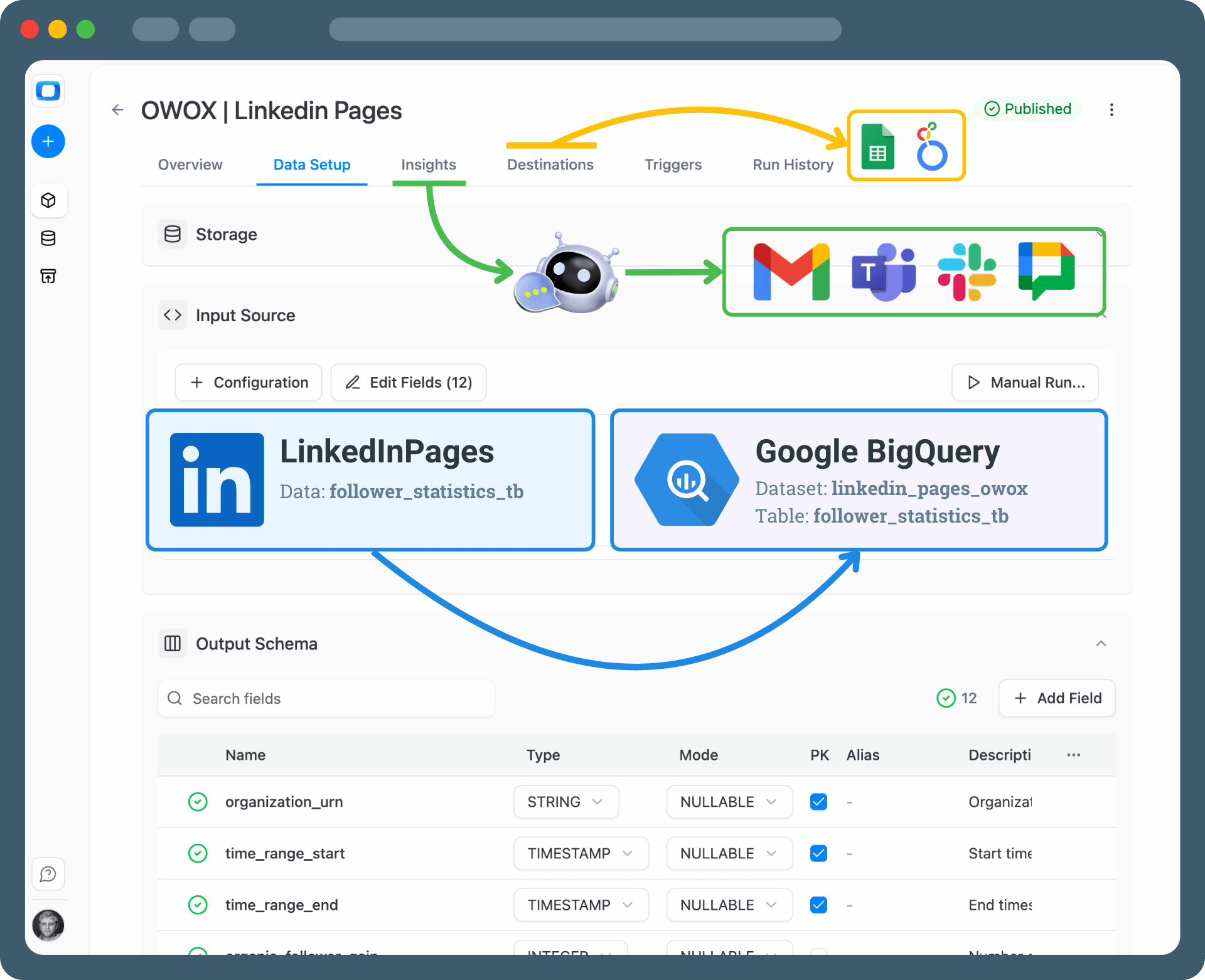Click the blue plus create button in sidebar
This screenshot has height=980, width=1205.
(48, 141)
